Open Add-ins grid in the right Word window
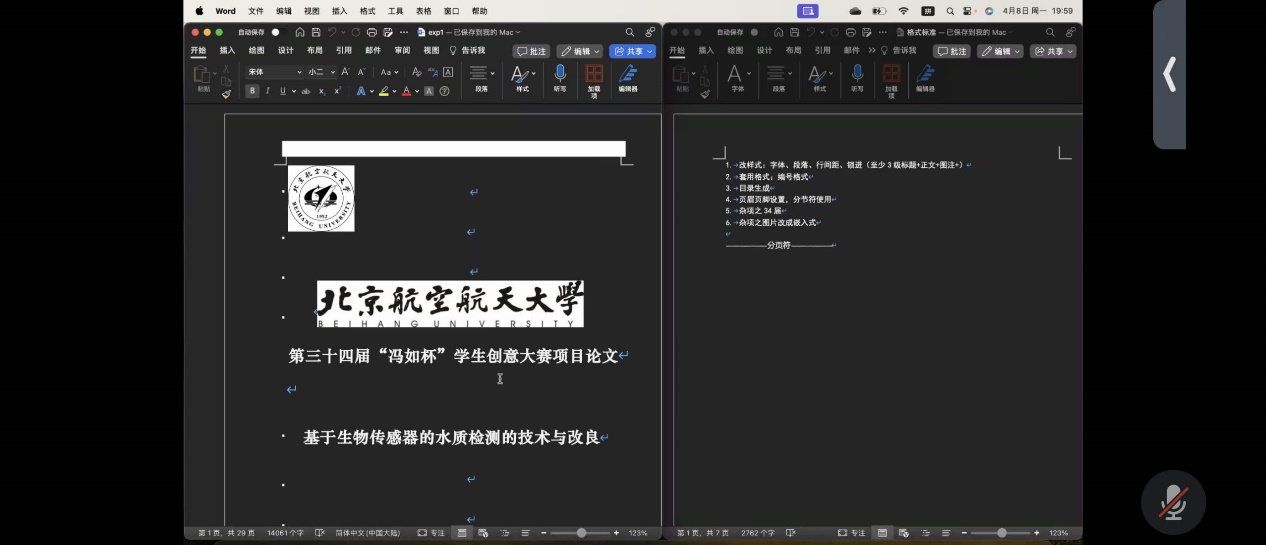1266x545 pixels. click(x=891, y=73)
